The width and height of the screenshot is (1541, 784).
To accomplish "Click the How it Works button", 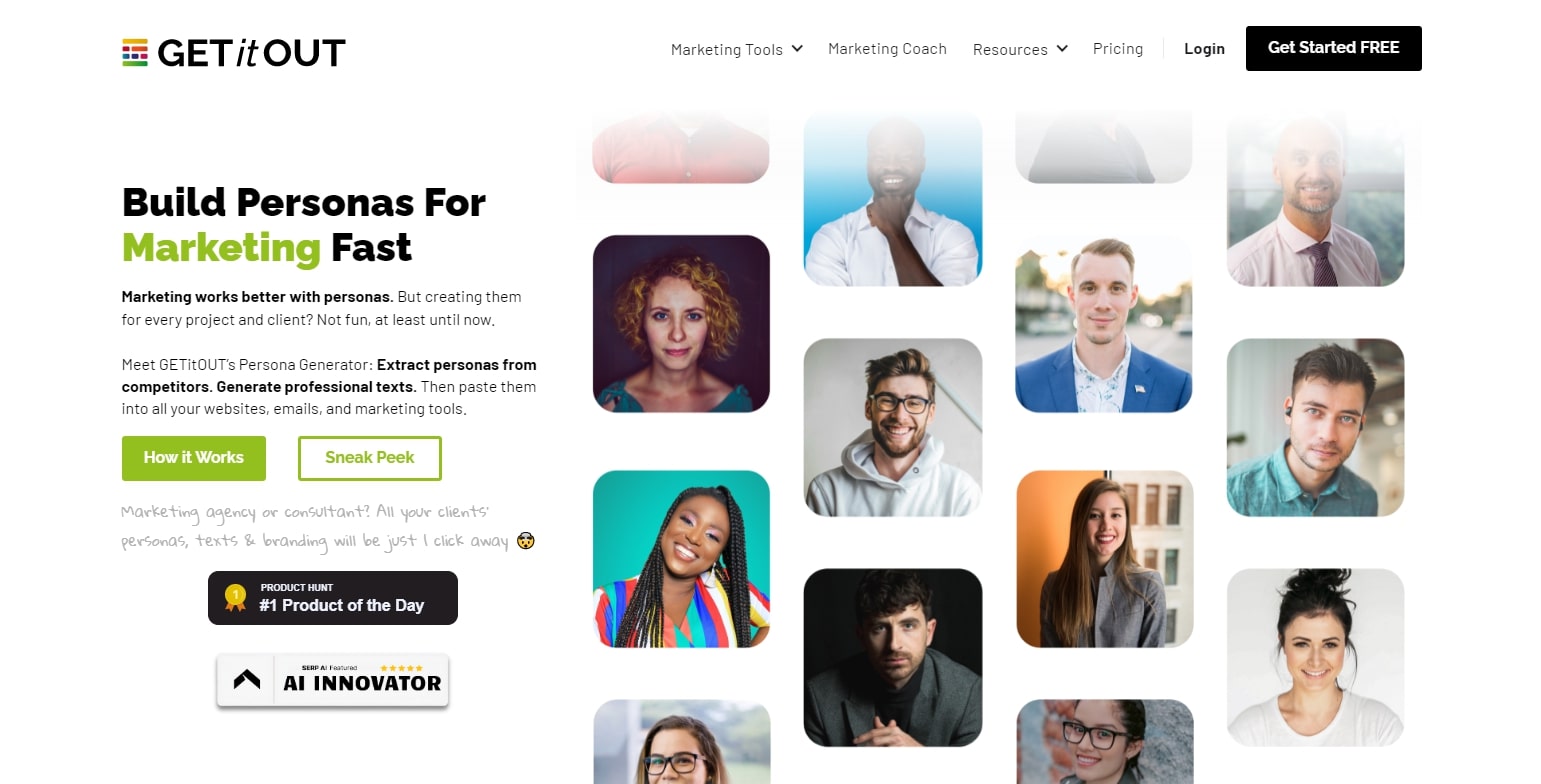I will (194, 458).
